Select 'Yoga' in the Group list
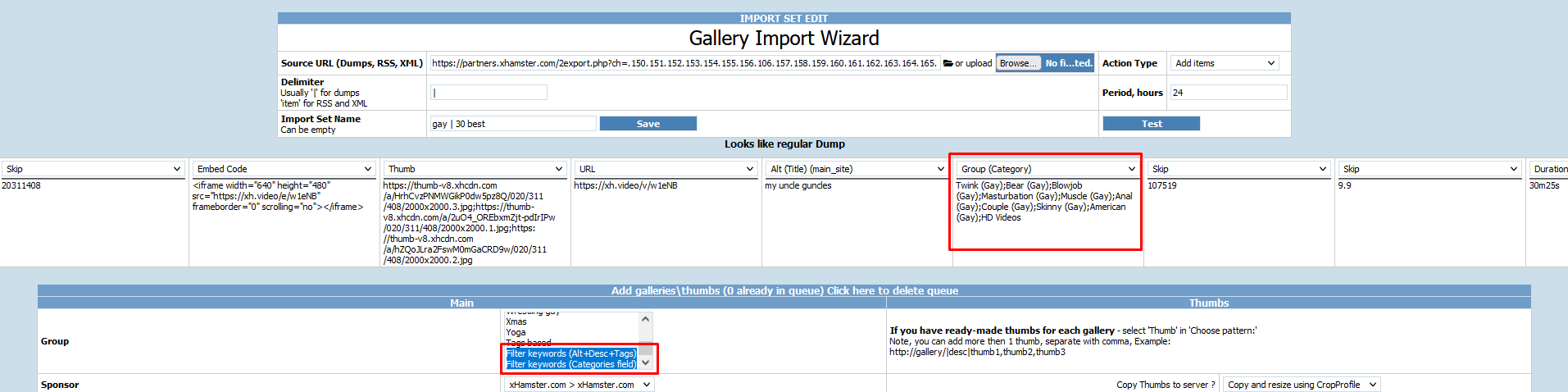Viewport: 1568px width, 392px height. tap(516, 332)
